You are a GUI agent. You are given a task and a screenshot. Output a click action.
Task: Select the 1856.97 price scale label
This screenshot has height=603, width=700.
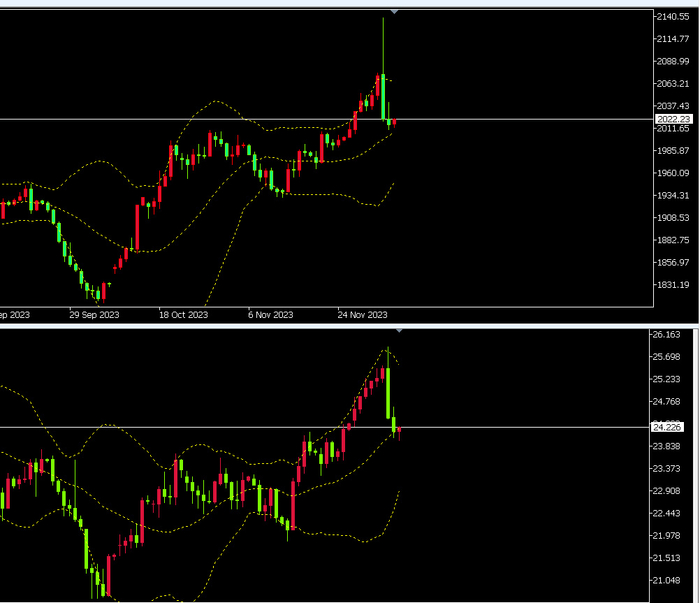click(673, 262)
